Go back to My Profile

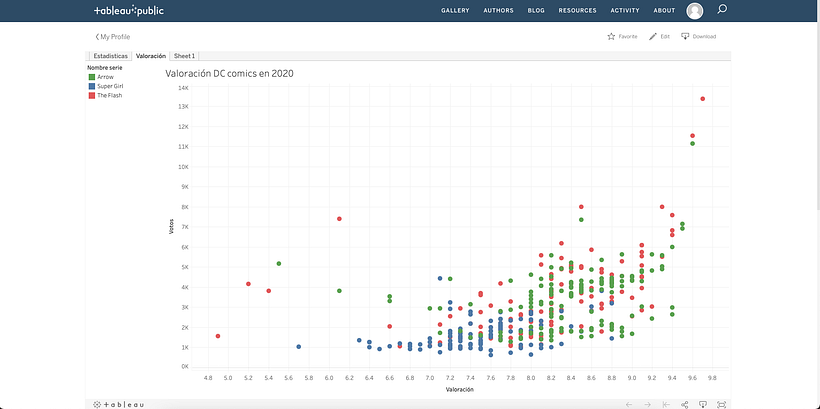112,37
